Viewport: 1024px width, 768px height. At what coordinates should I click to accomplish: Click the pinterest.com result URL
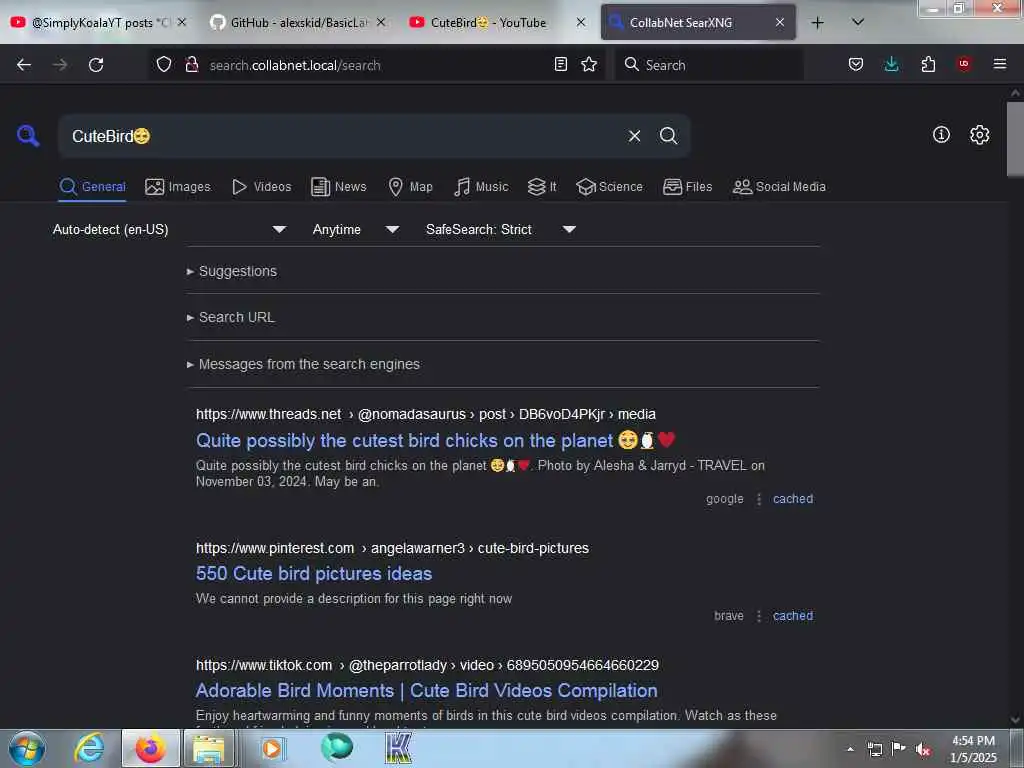point(392,548)
